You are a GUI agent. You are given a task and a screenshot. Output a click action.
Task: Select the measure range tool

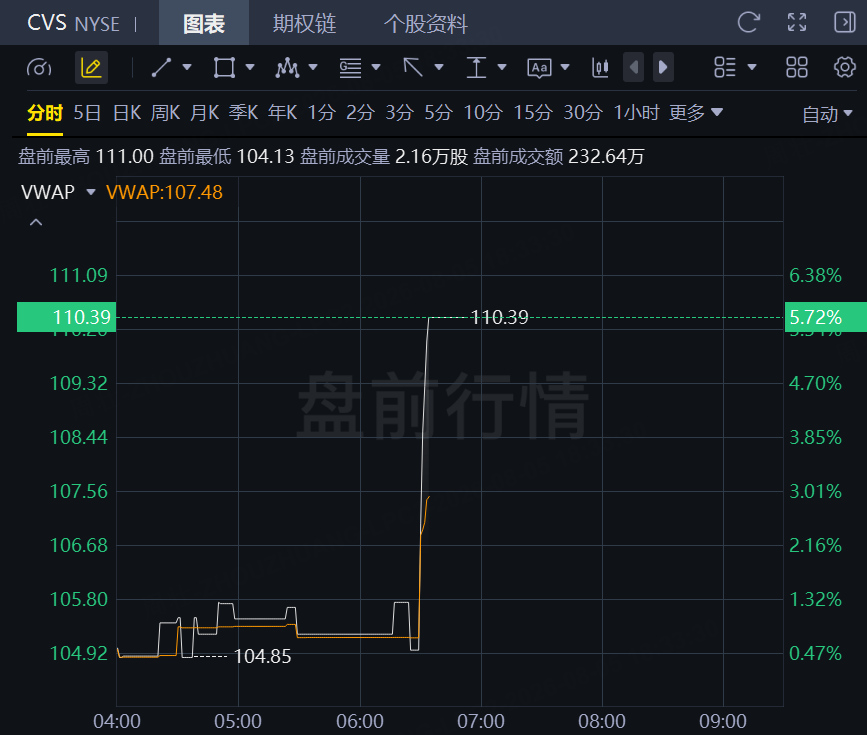click(476, 67)
